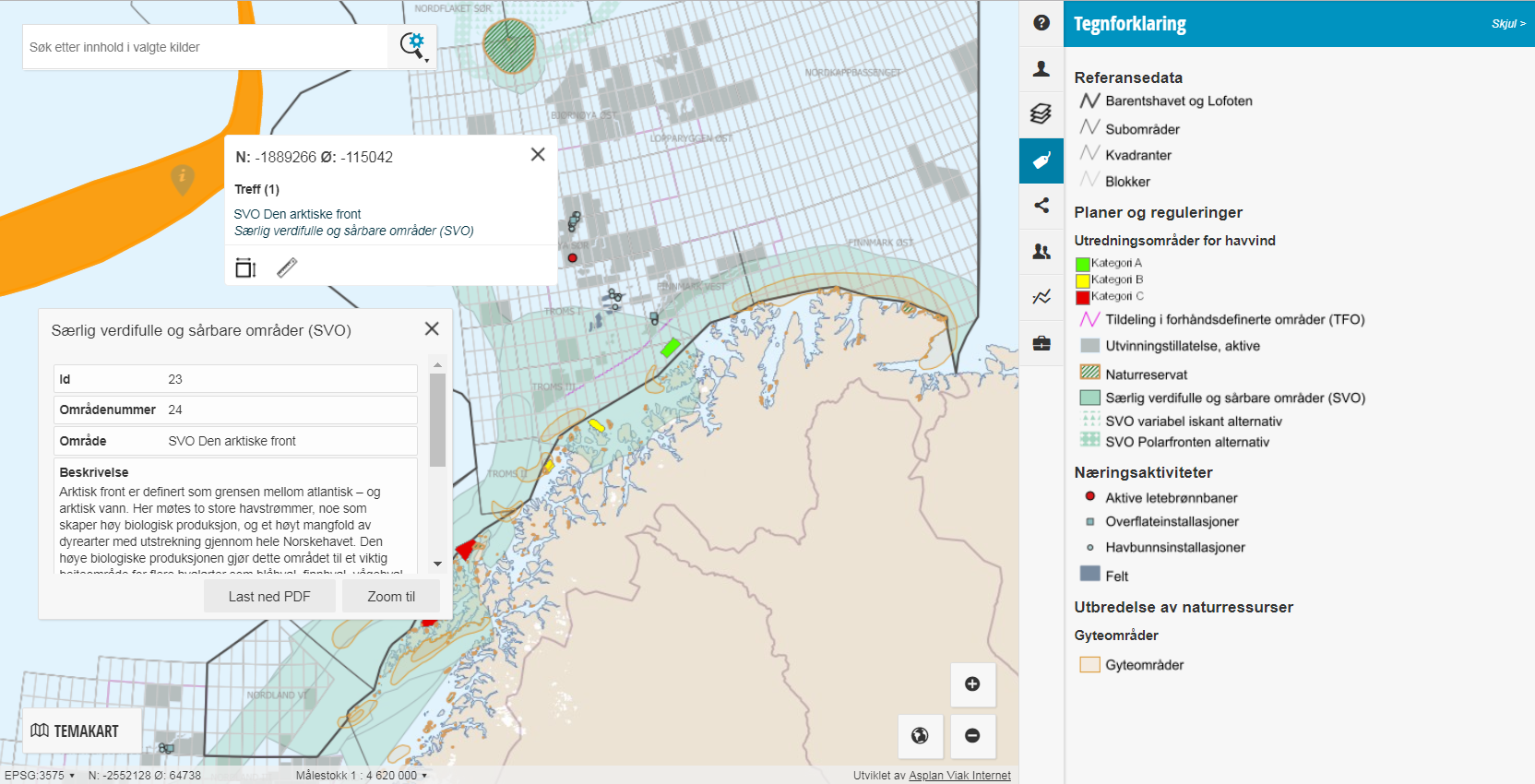Viewport: 1535px width, 784px height.
Task: Open the toolbox briefcase icon
Action: point(1041,343)
